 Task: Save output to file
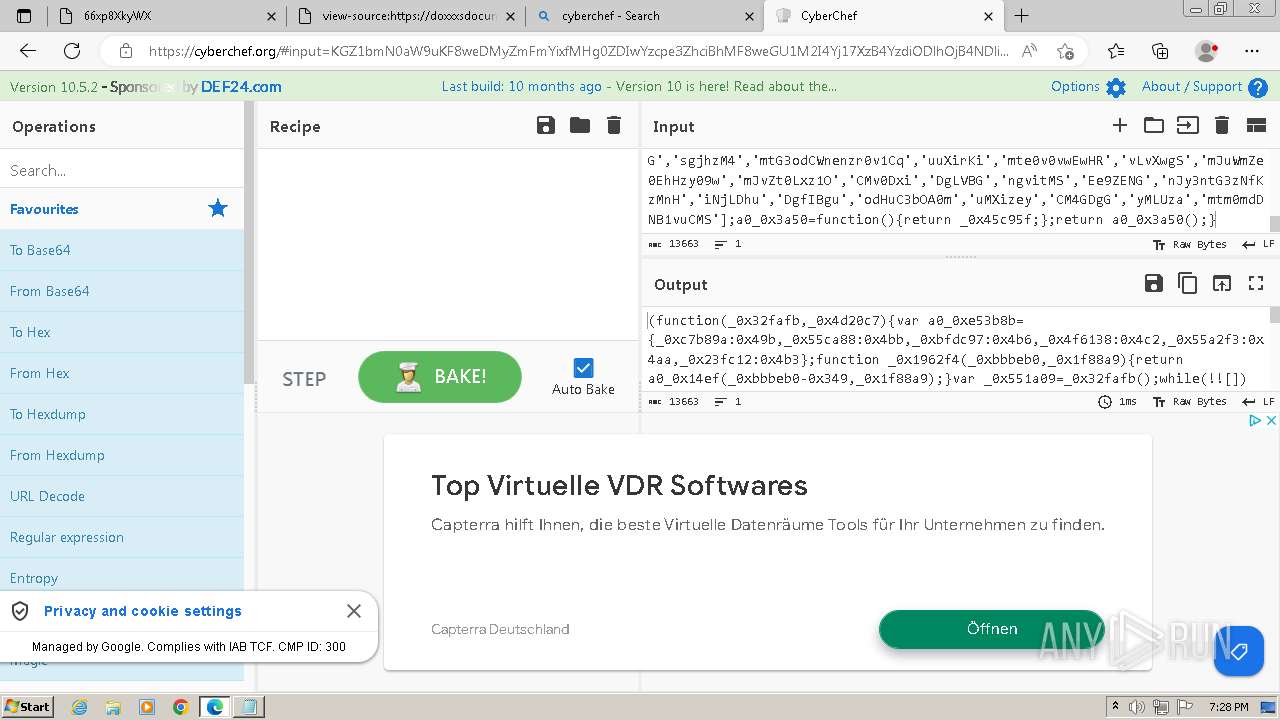[x=1154, y=284]
